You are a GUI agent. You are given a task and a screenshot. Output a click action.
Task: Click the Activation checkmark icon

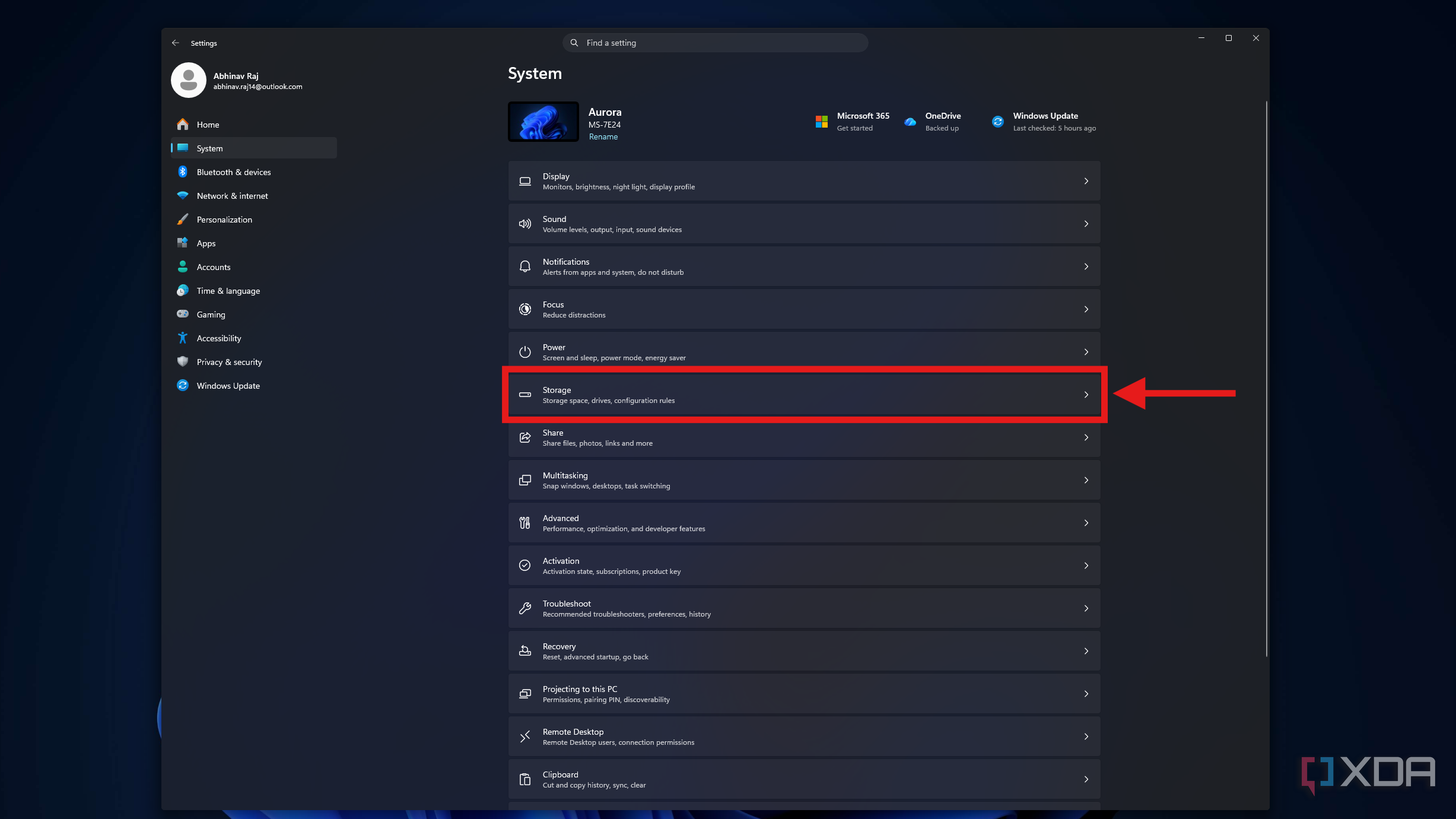tap(525, 566)
